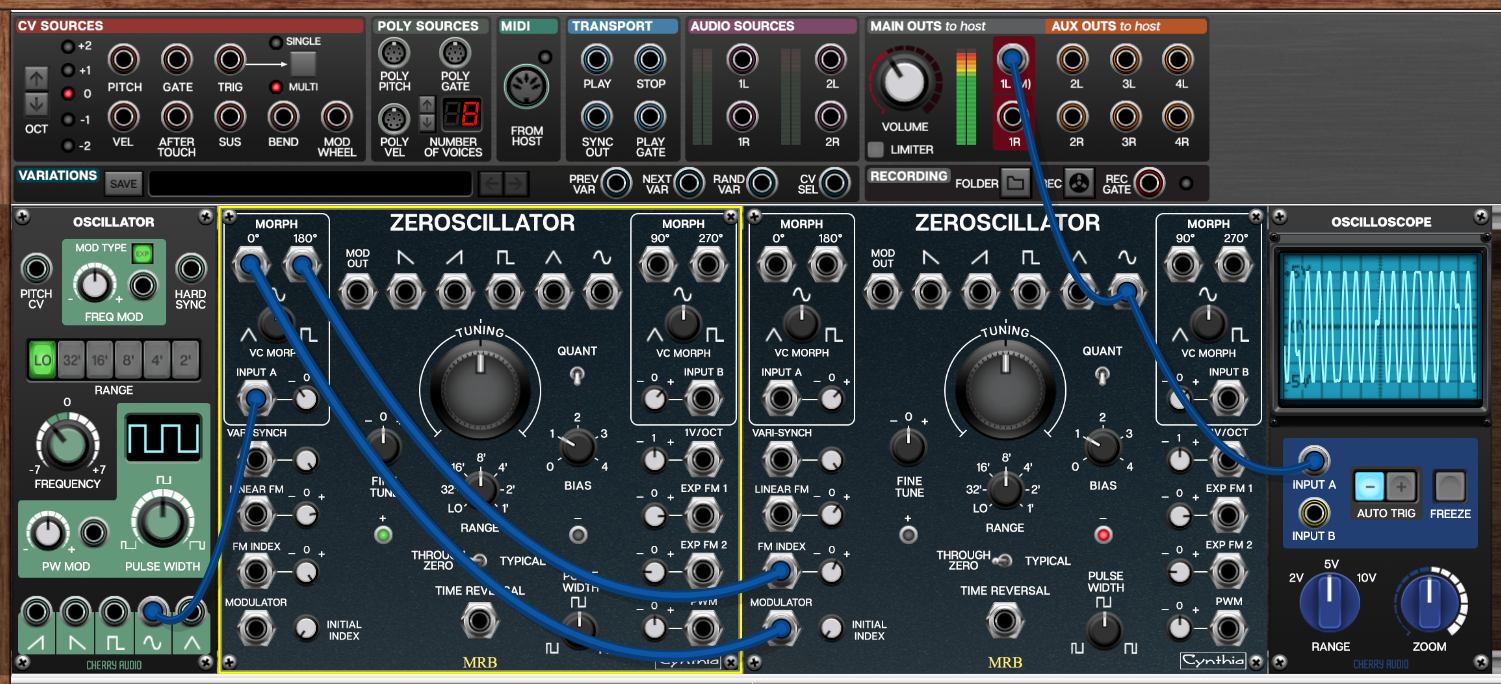This screenshot has width=1501, height=684.
Task: Click the octave down arrow
Action: pos(36,103)
